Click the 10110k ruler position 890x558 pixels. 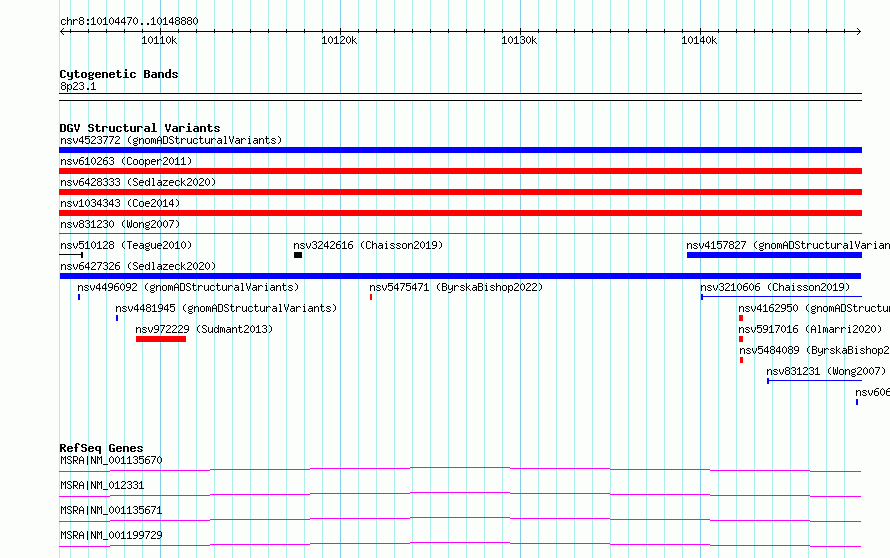pos(159,40)
